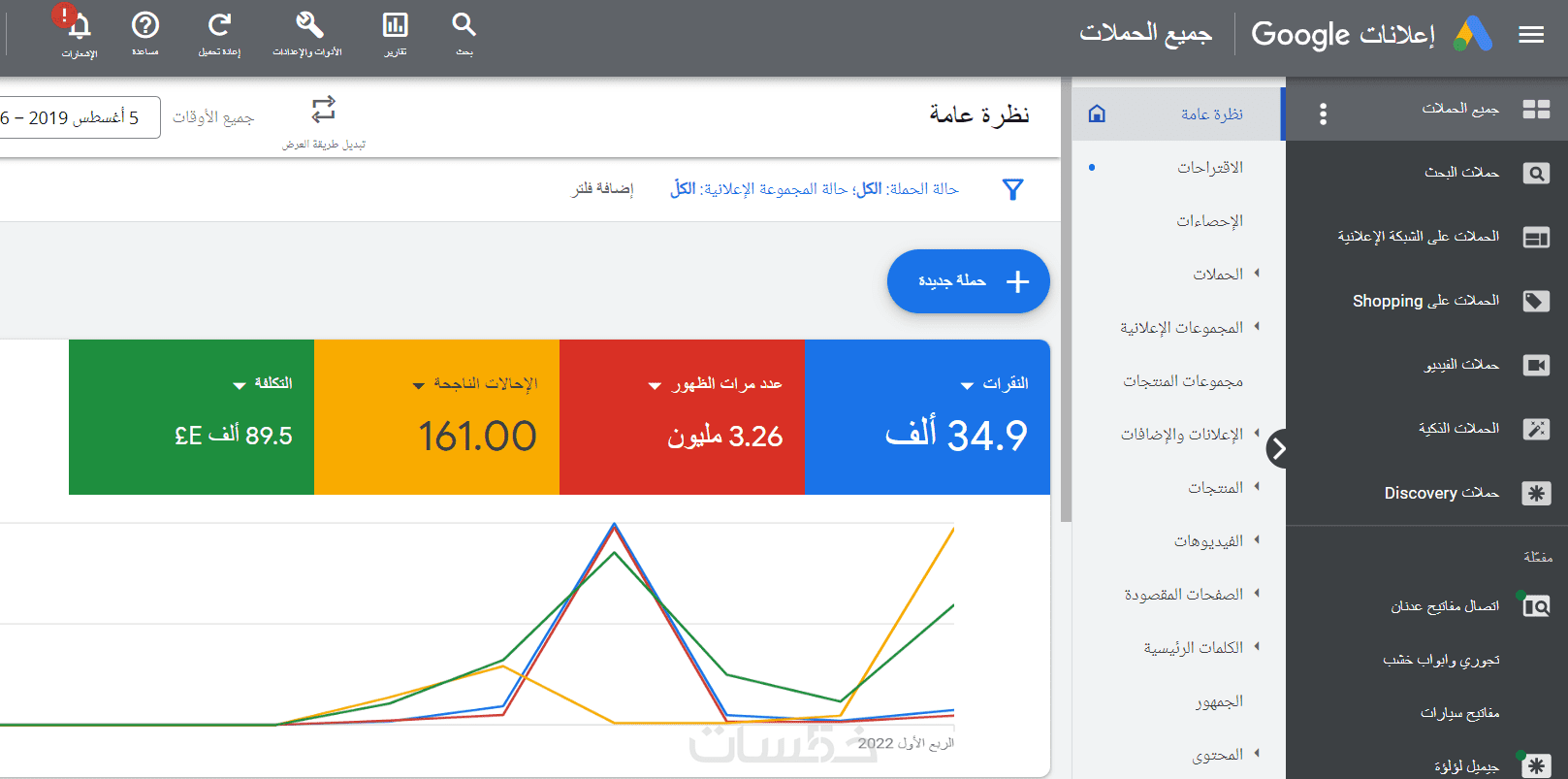Click the switch display mode arrows icon

(x=324, y=110)
